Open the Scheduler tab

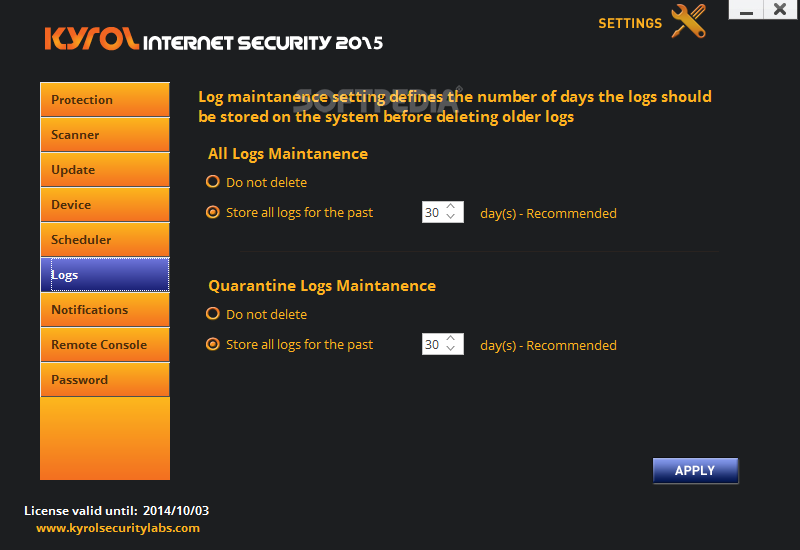(x=105, y=239)
